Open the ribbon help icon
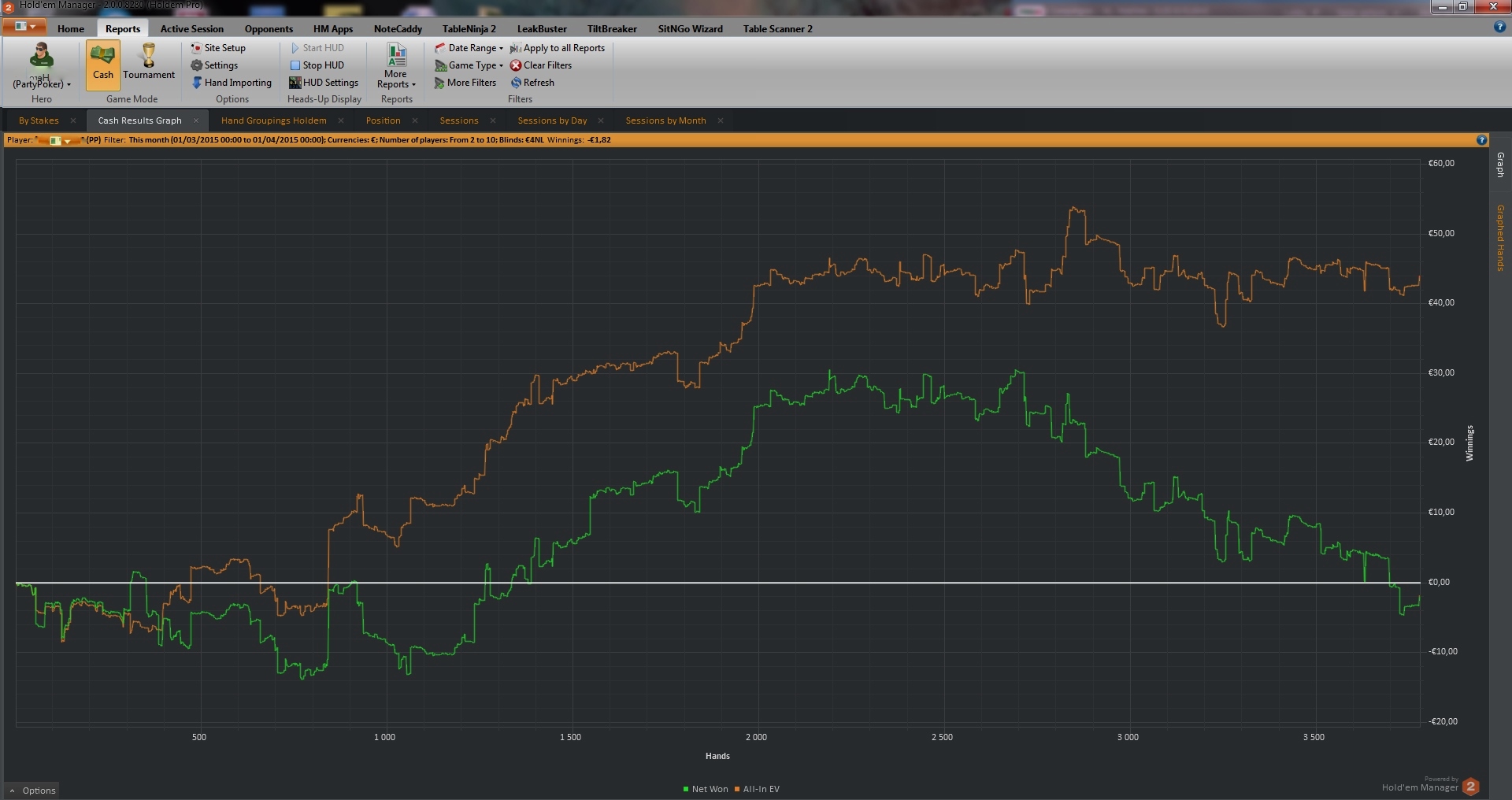Viewport: 1512px width, 800px height. 1499,27
